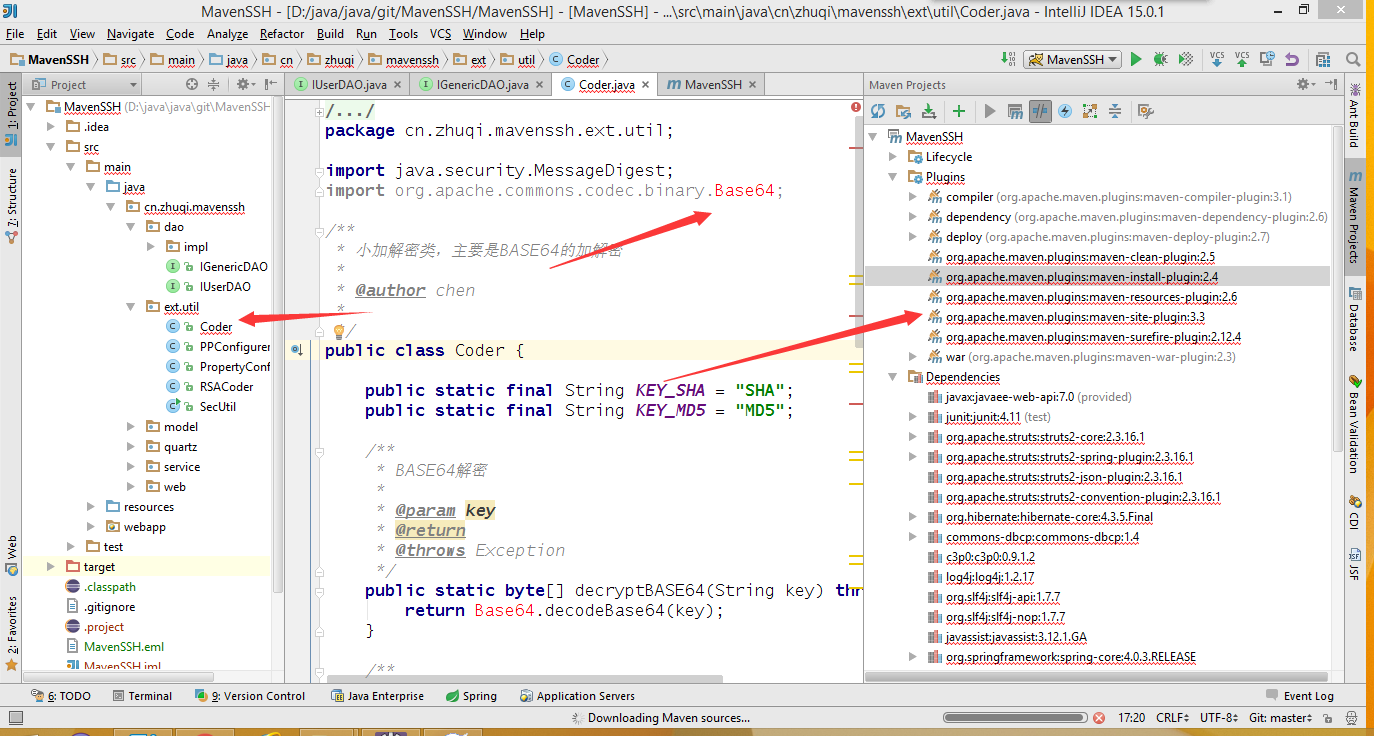Click Coder breadcrumb in navigation bar

[575, 60]
